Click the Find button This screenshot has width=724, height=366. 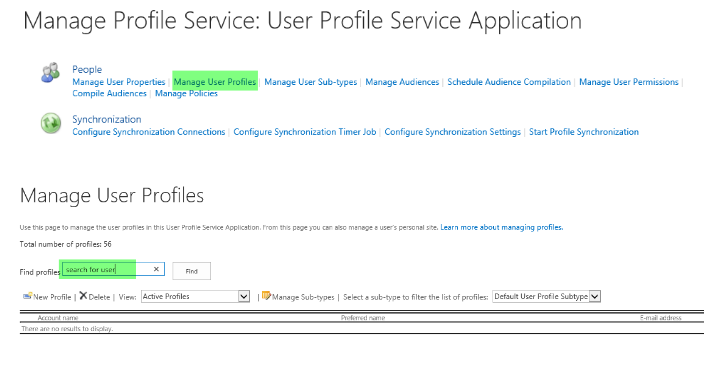(x=192, y=271)
